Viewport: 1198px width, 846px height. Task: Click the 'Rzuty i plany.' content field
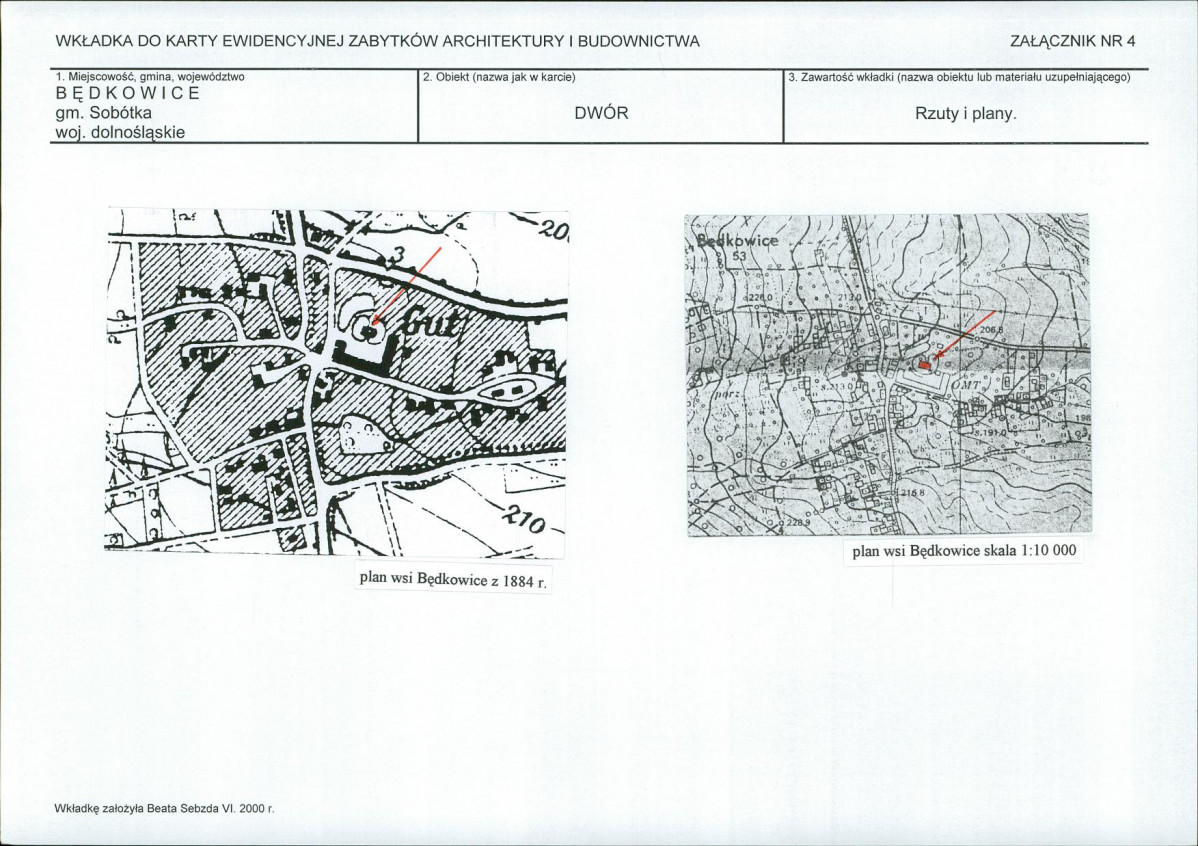pos(966,114)
